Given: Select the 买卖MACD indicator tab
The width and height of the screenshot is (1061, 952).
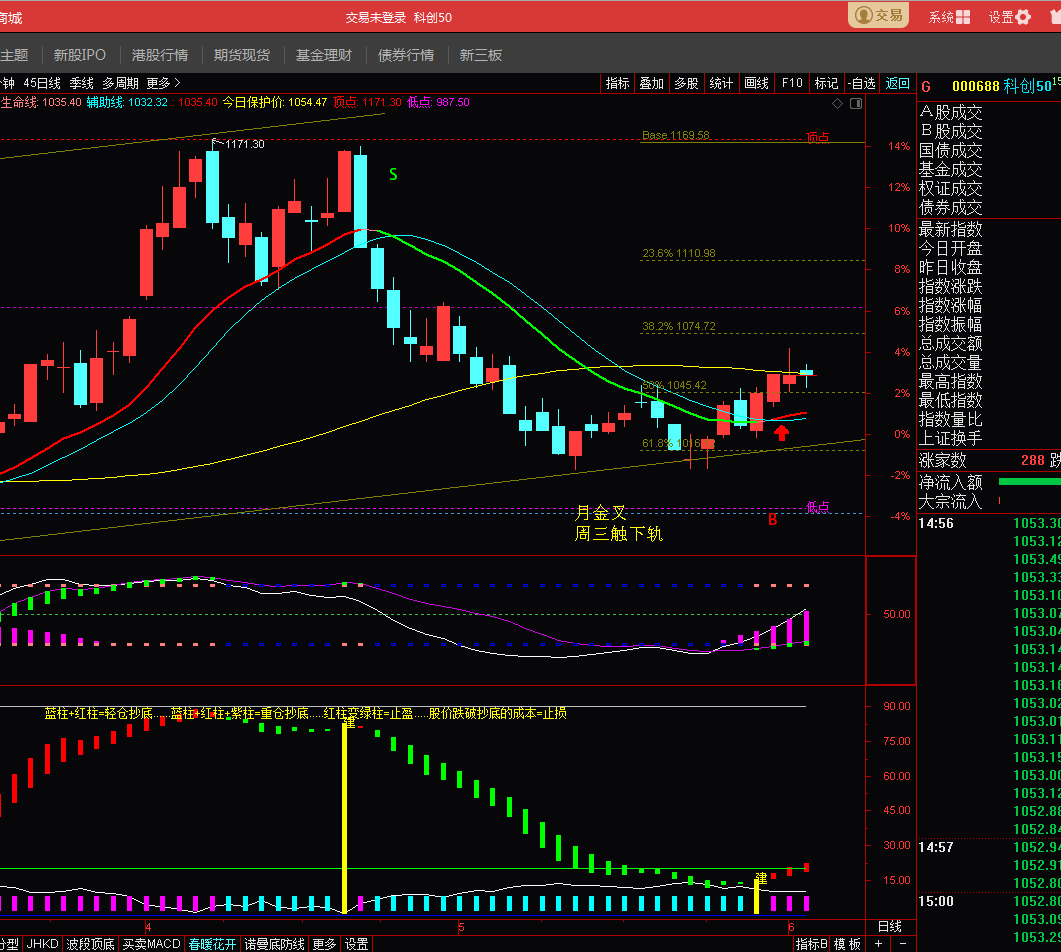Looking at the screenshot, I should point(152,944).
